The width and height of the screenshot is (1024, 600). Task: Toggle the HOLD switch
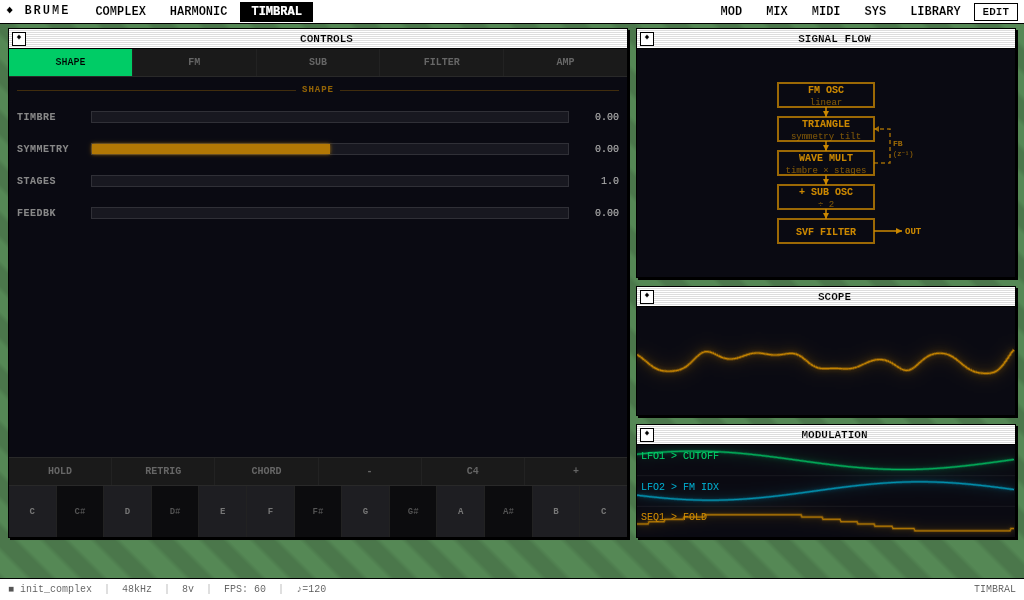(60, 471)
